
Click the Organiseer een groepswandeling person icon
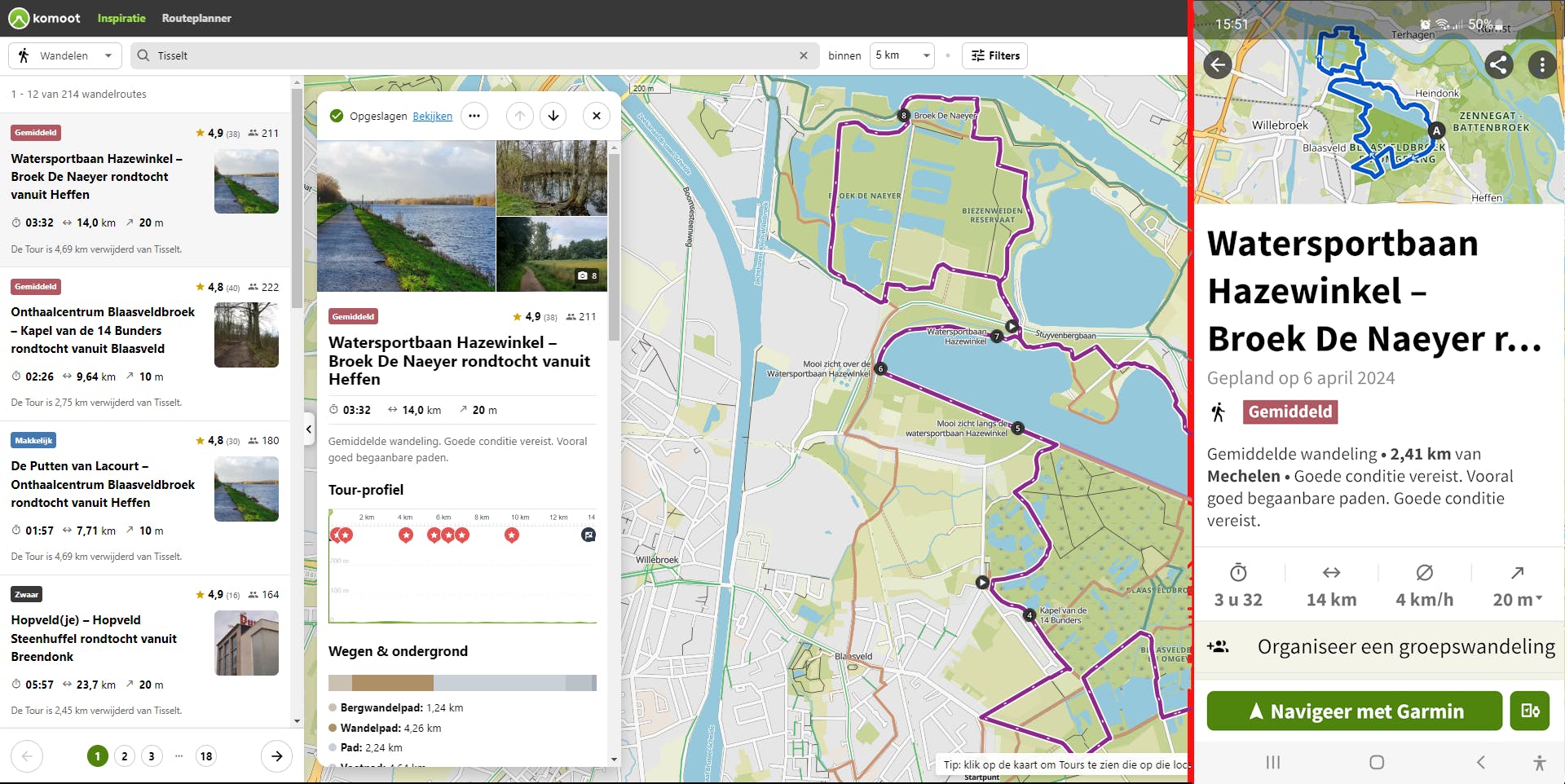(x=1218, y=645)
